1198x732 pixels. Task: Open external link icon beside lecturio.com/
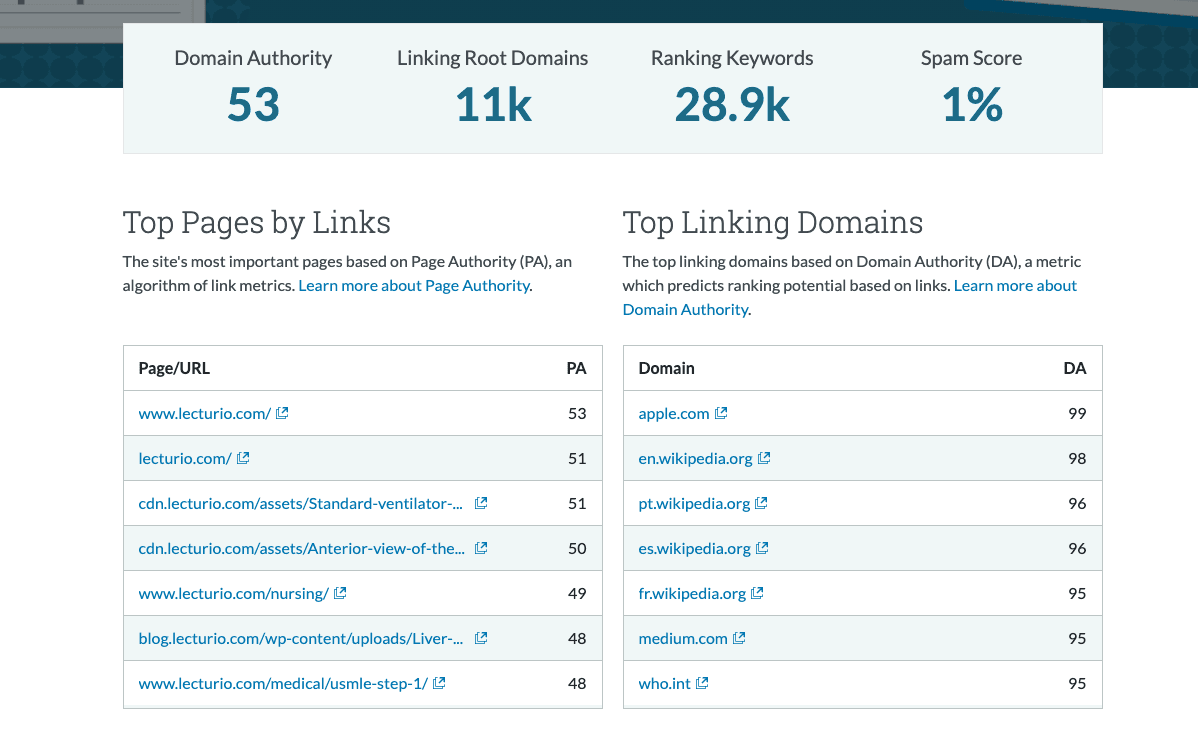tap(243, 458)
